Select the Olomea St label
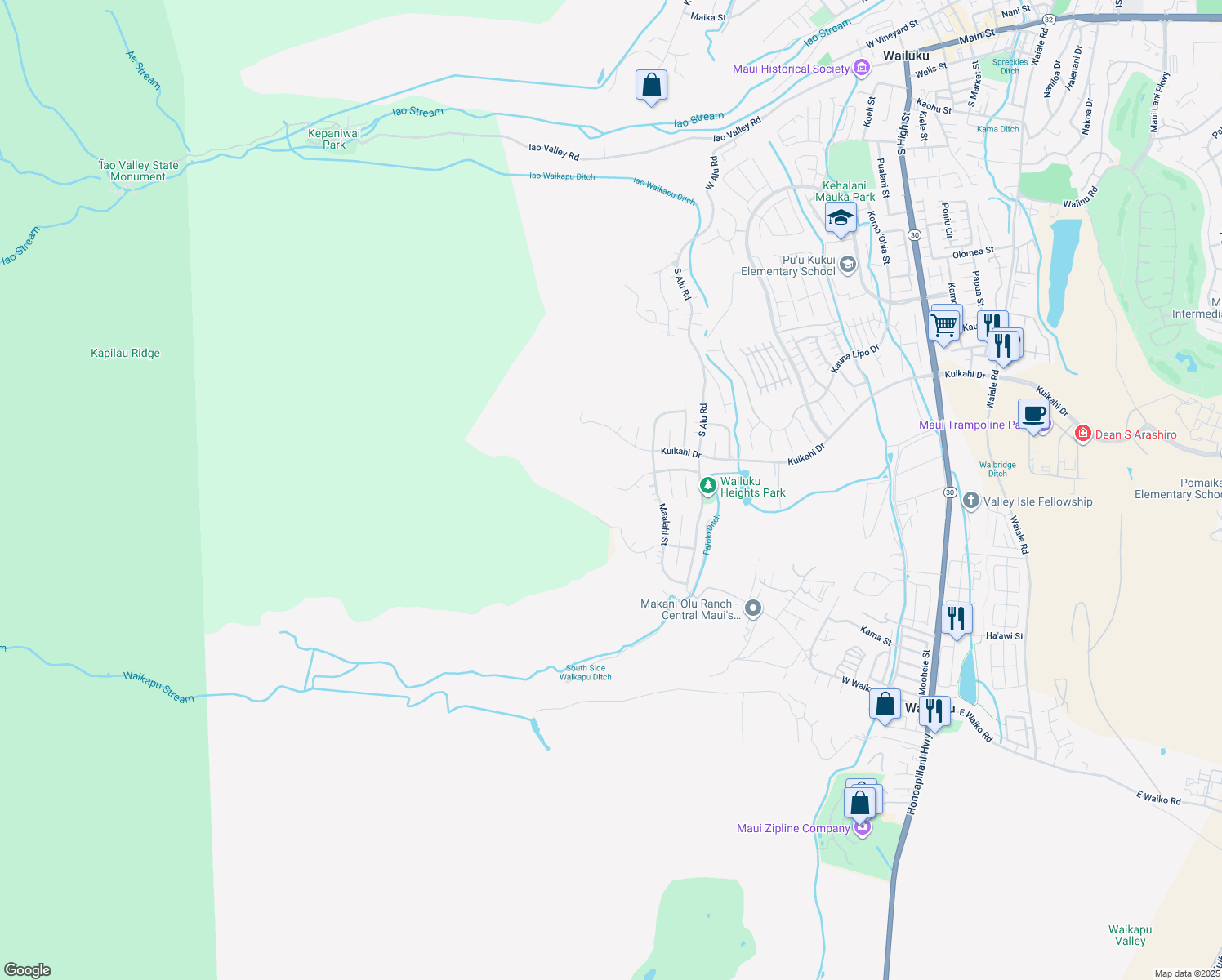Viewport: 1222px width, 980px height. coord(973,253)
